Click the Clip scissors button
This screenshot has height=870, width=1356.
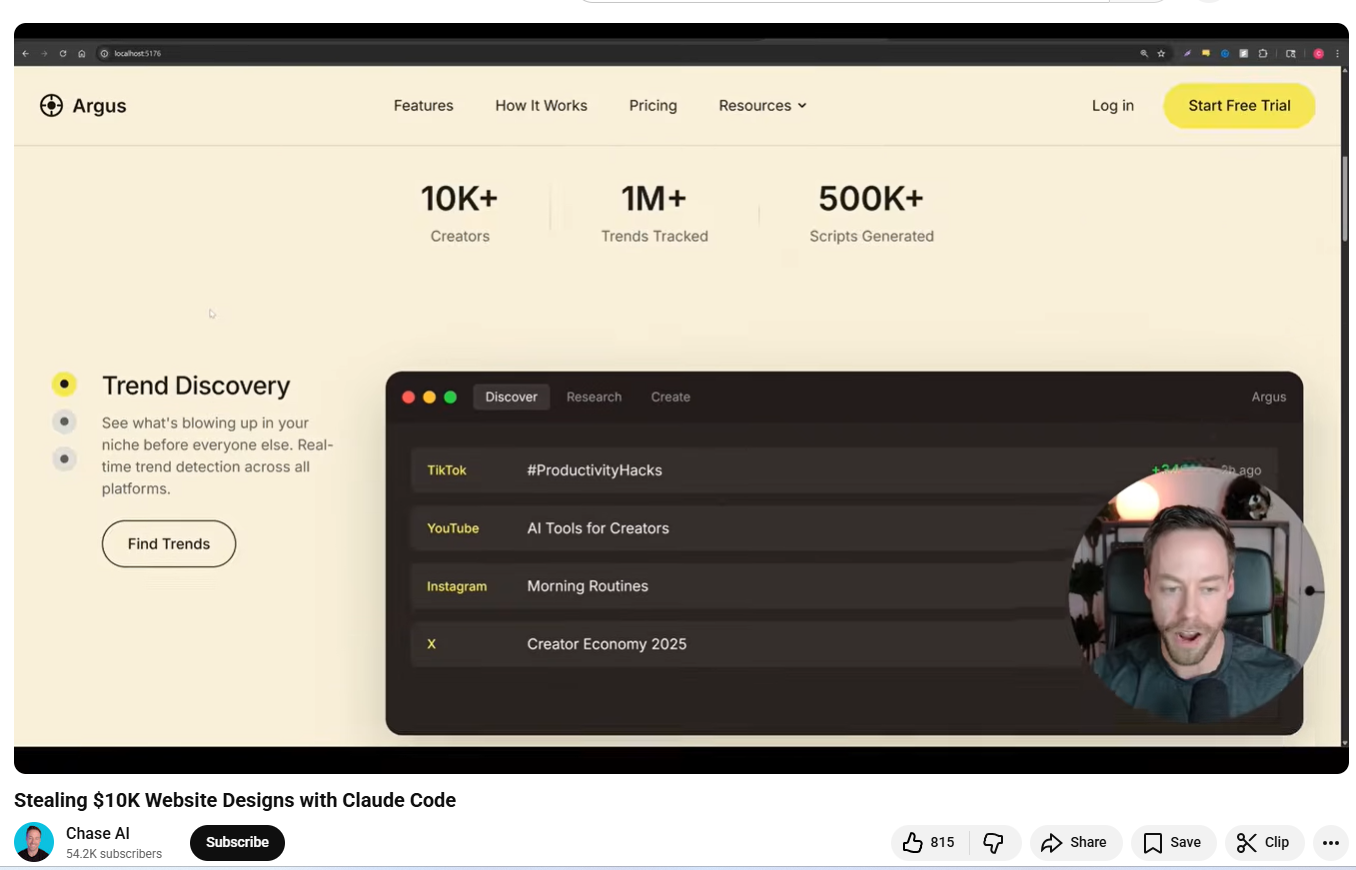1264,843
